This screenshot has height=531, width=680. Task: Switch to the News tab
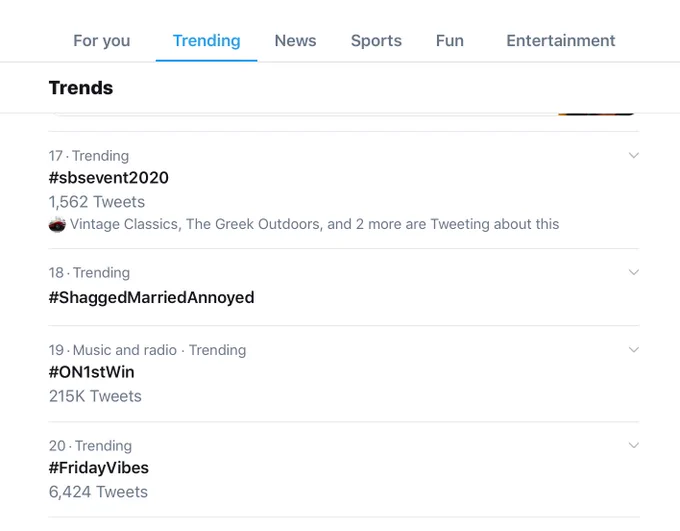coord(295,41)
